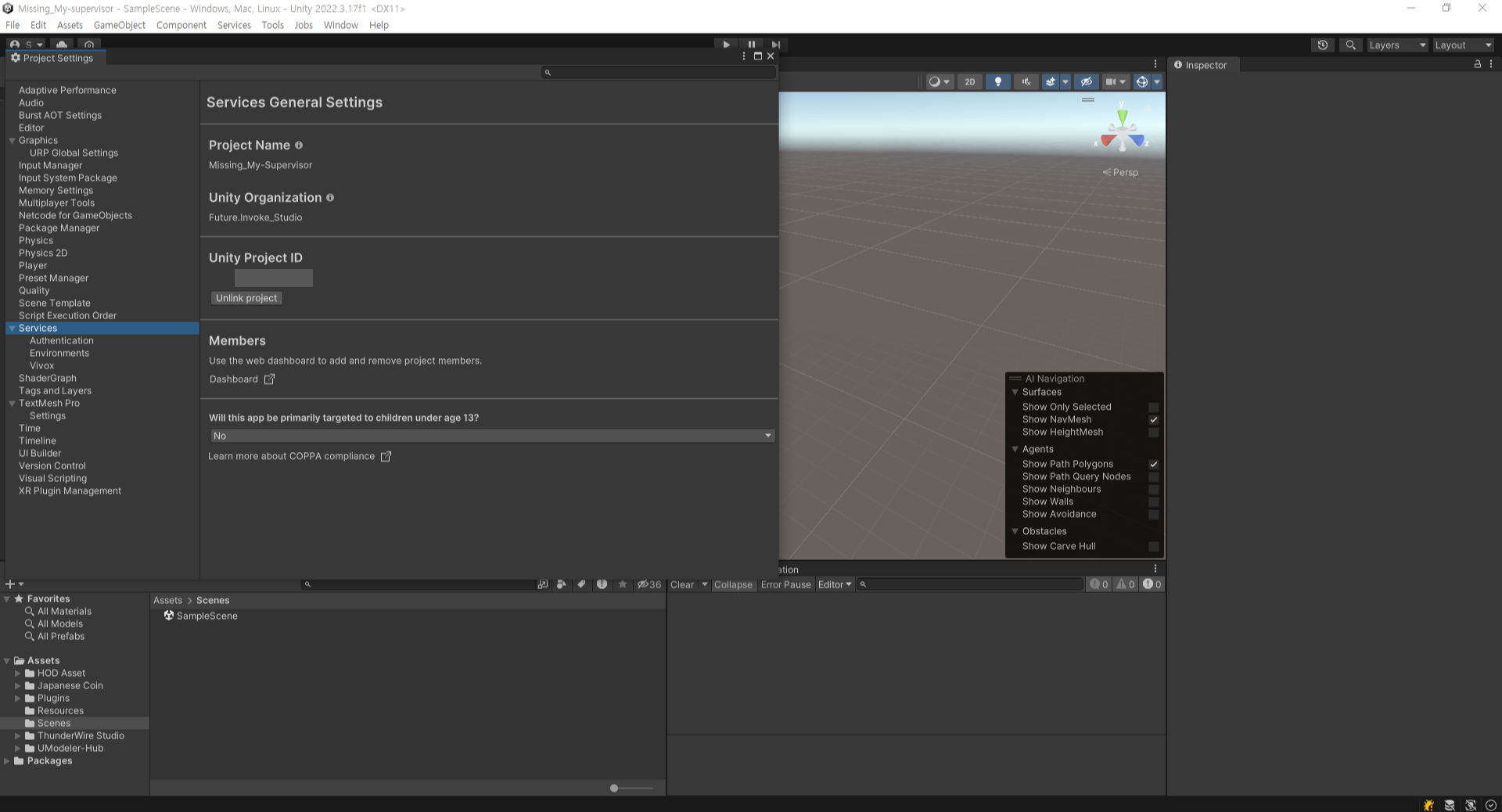
Task: Open the Assets menu
Action: coord(70,25)
